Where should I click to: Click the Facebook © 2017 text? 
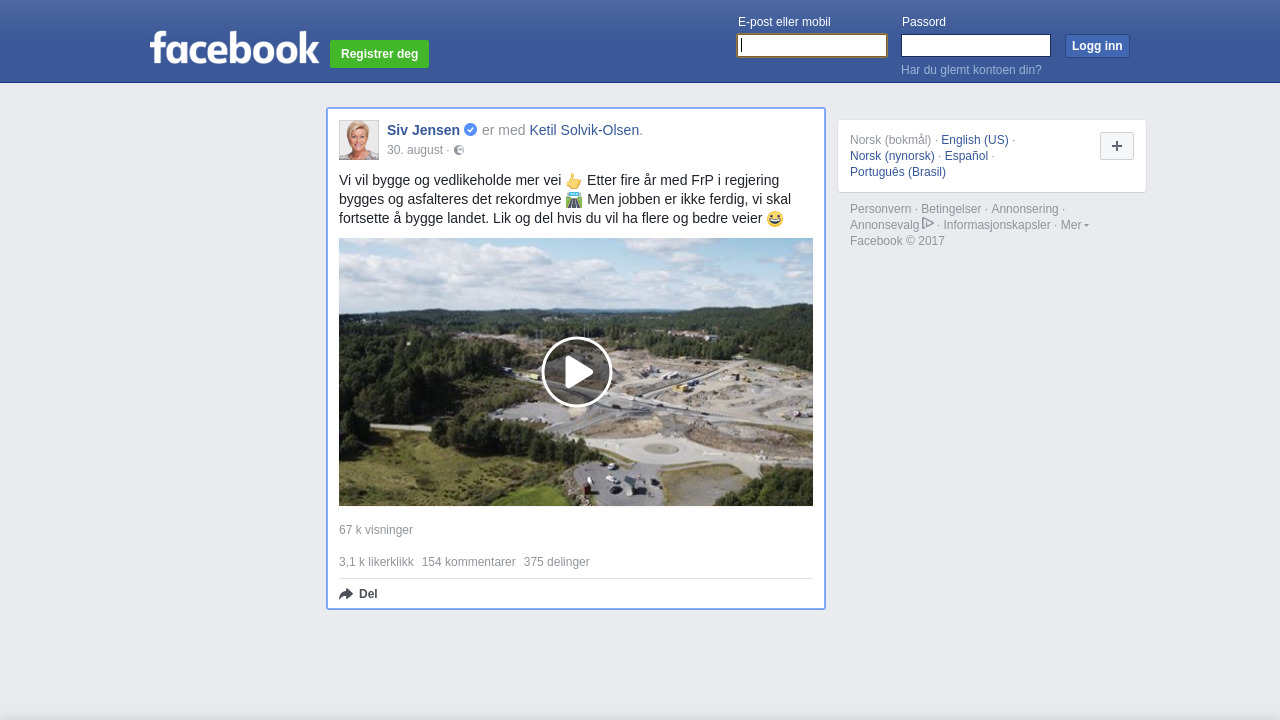point(897,241)
